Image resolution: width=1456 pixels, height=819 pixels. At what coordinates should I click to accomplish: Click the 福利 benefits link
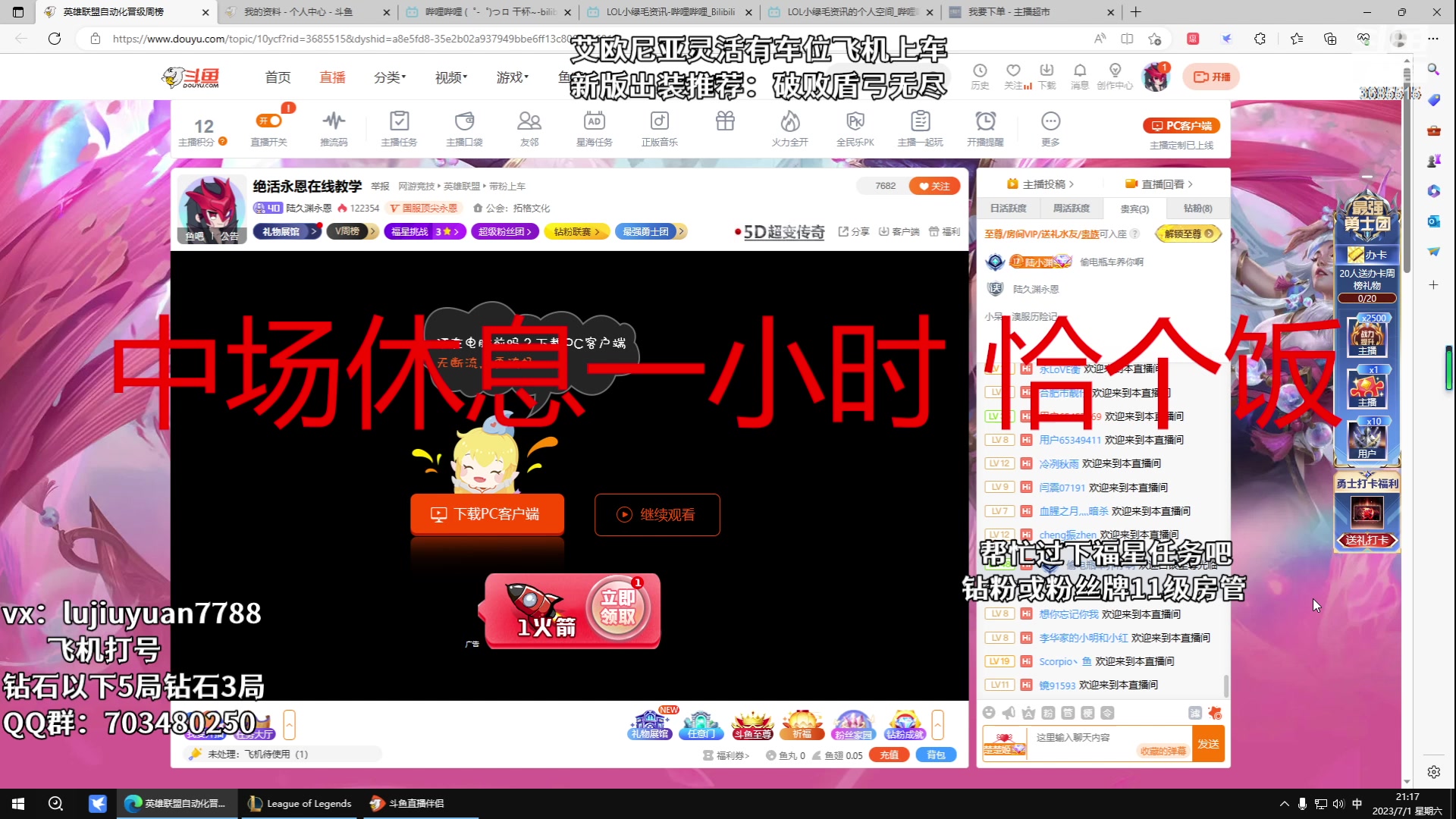coord(944,231)
